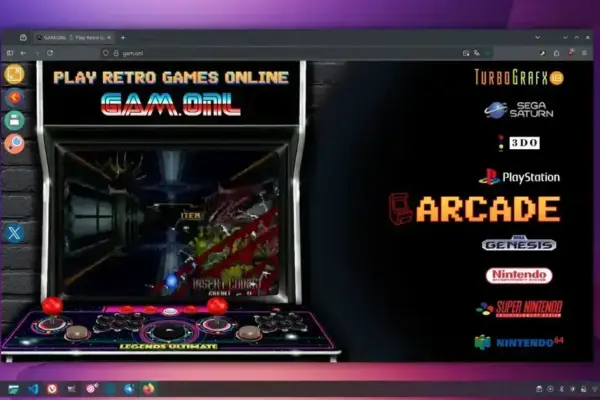The width and height of the screenshot is (600, 400).
Task: Click the red extension icon in browser toolbar
Action: (x=571, y=52)
